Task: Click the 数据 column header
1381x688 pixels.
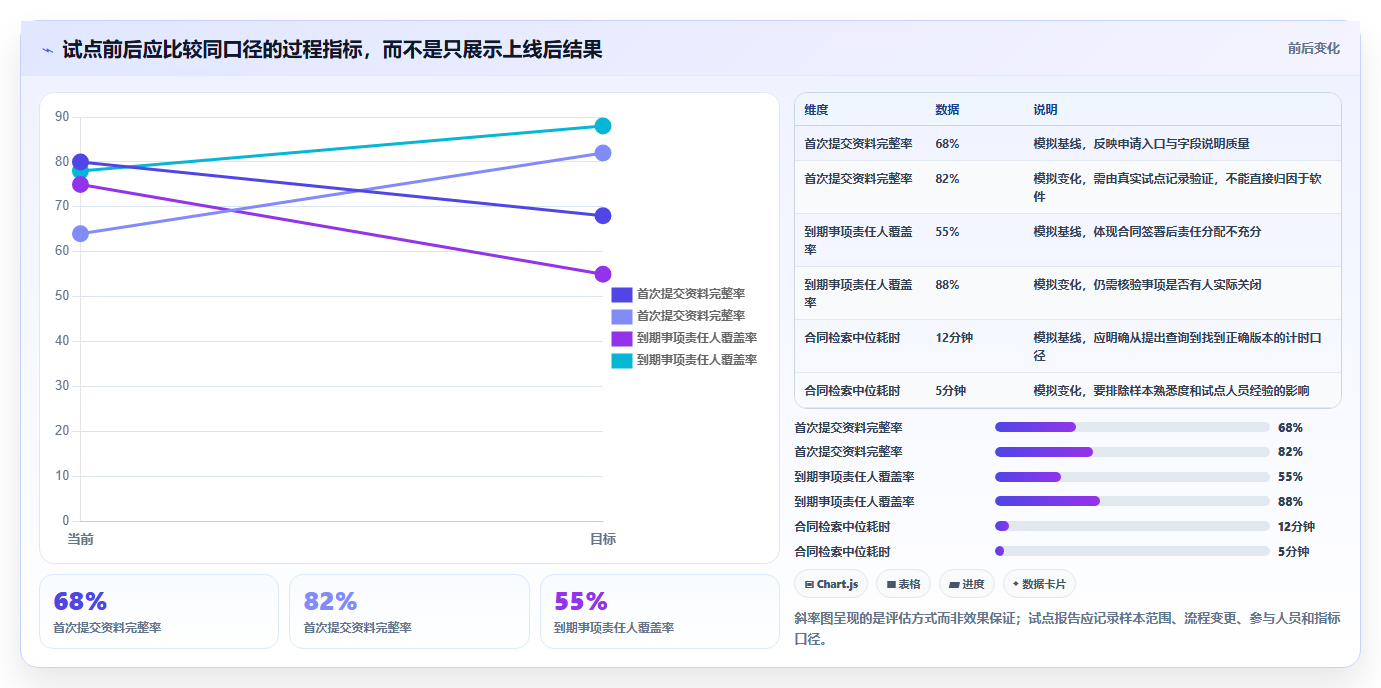Action: pos(947,110)
